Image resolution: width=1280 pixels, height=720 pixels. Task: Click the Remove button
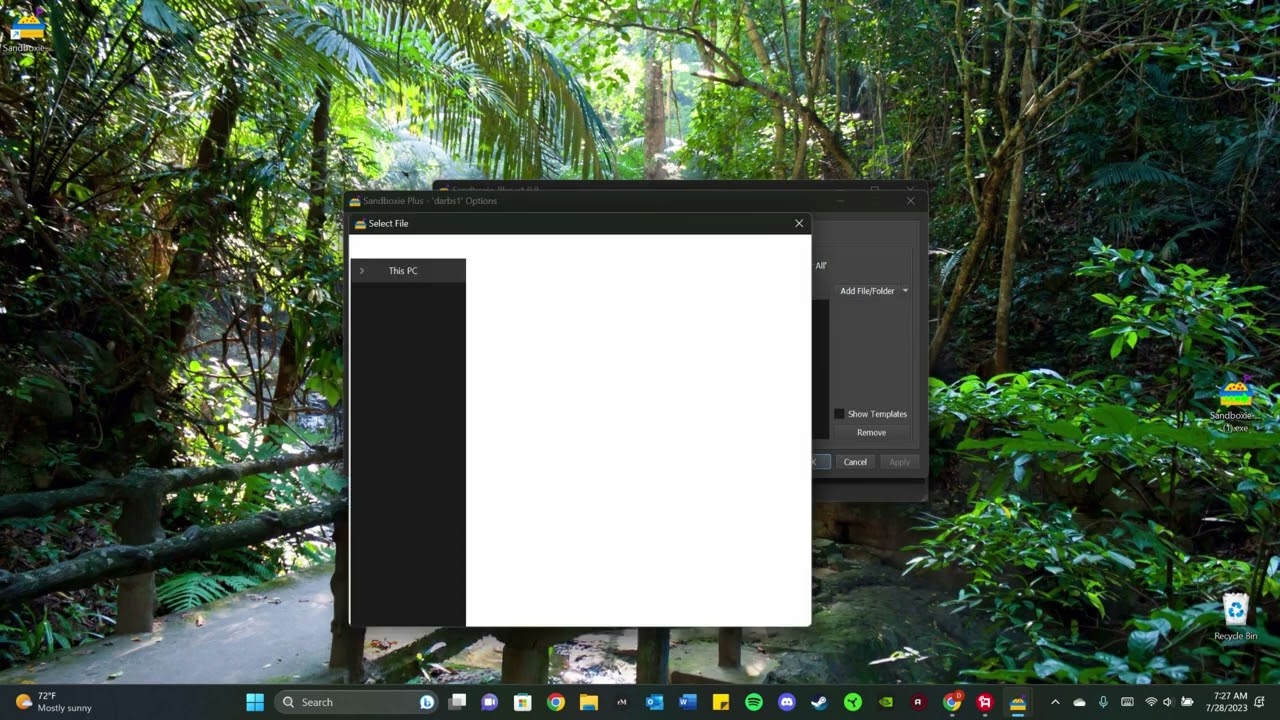click(872, 433)
